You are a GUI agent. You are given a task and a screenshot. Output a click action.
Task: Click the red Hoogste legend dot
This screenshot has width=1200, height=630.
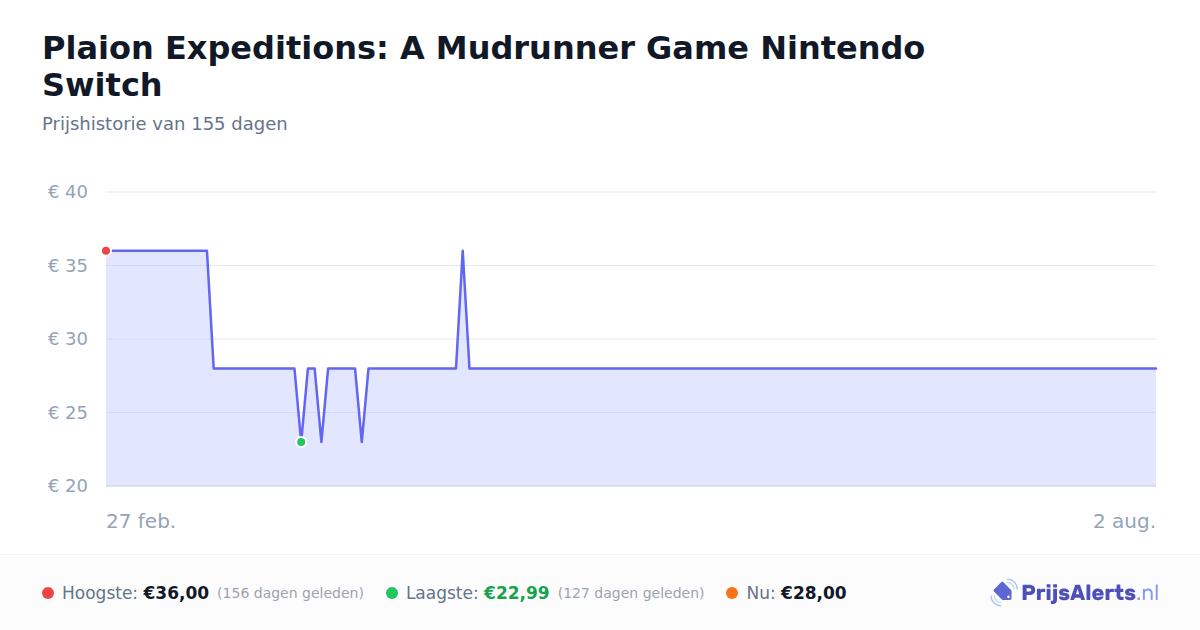[48, 593]
